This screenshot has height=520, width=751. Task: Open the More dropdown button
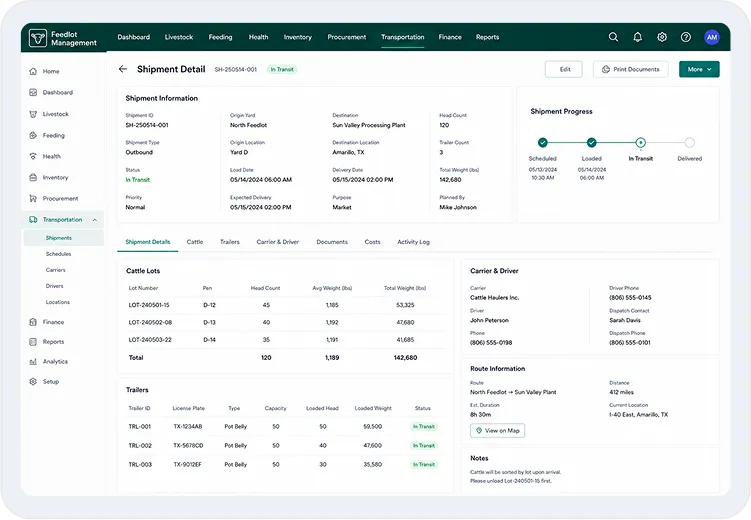click(699, 69)
